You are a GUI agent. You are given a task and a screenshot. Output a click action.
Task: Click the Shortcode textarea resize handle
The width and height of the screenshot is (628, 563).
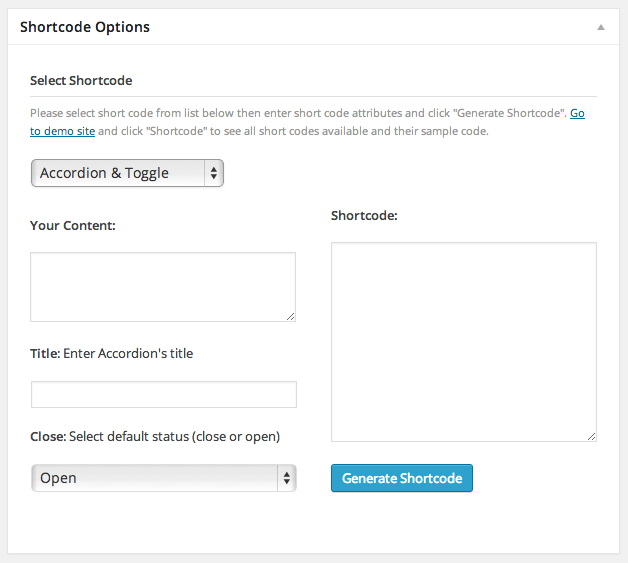click(592, 437)
